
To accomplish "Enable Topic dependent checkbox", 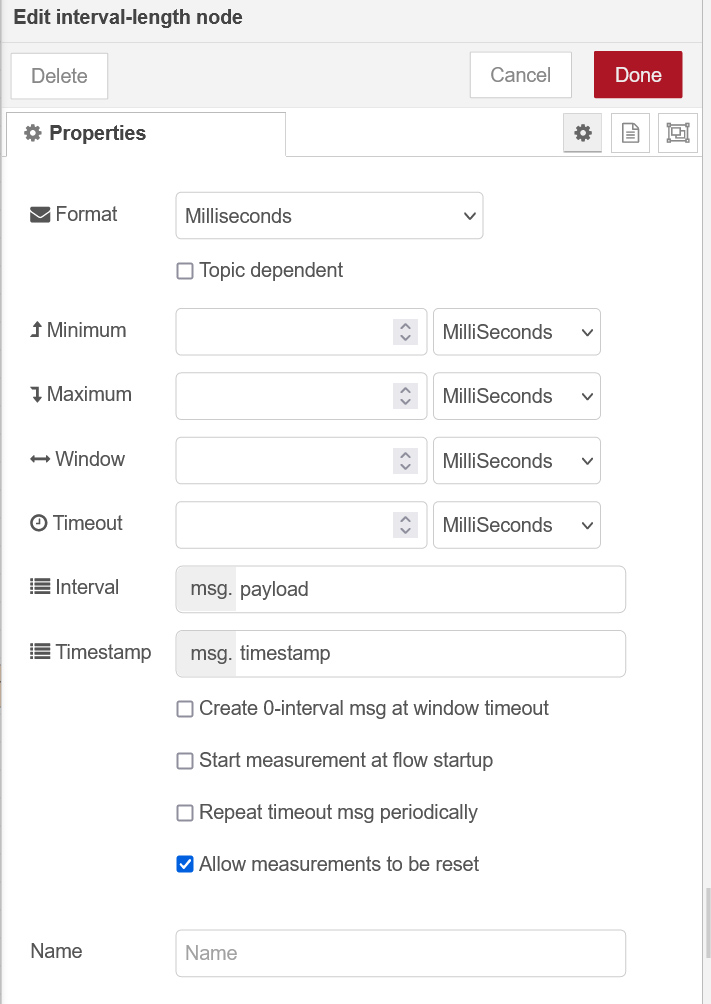I will coord(185,271).
